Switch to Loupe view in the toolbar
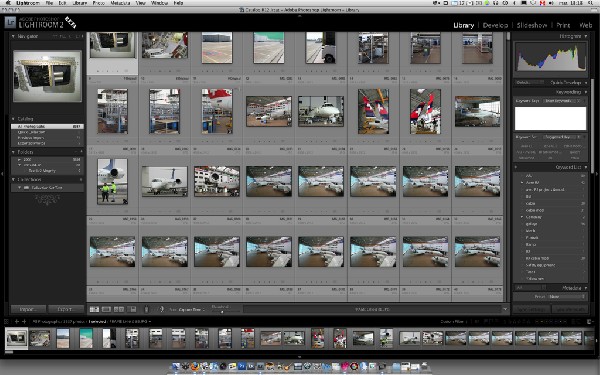Image resolution: width=600 pixels, height=375 pixels. (x=106, y=309)
